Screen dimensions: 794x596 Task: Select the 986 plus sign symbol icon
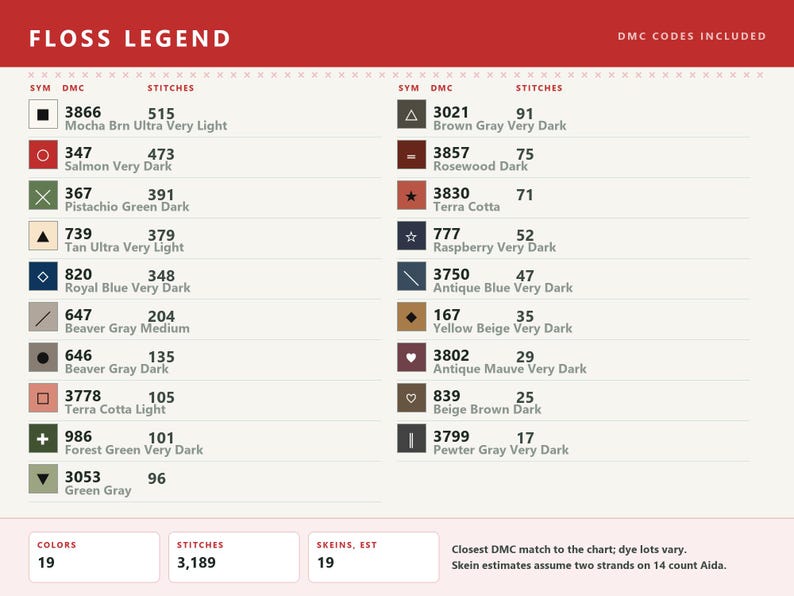[x=43, y=439]
